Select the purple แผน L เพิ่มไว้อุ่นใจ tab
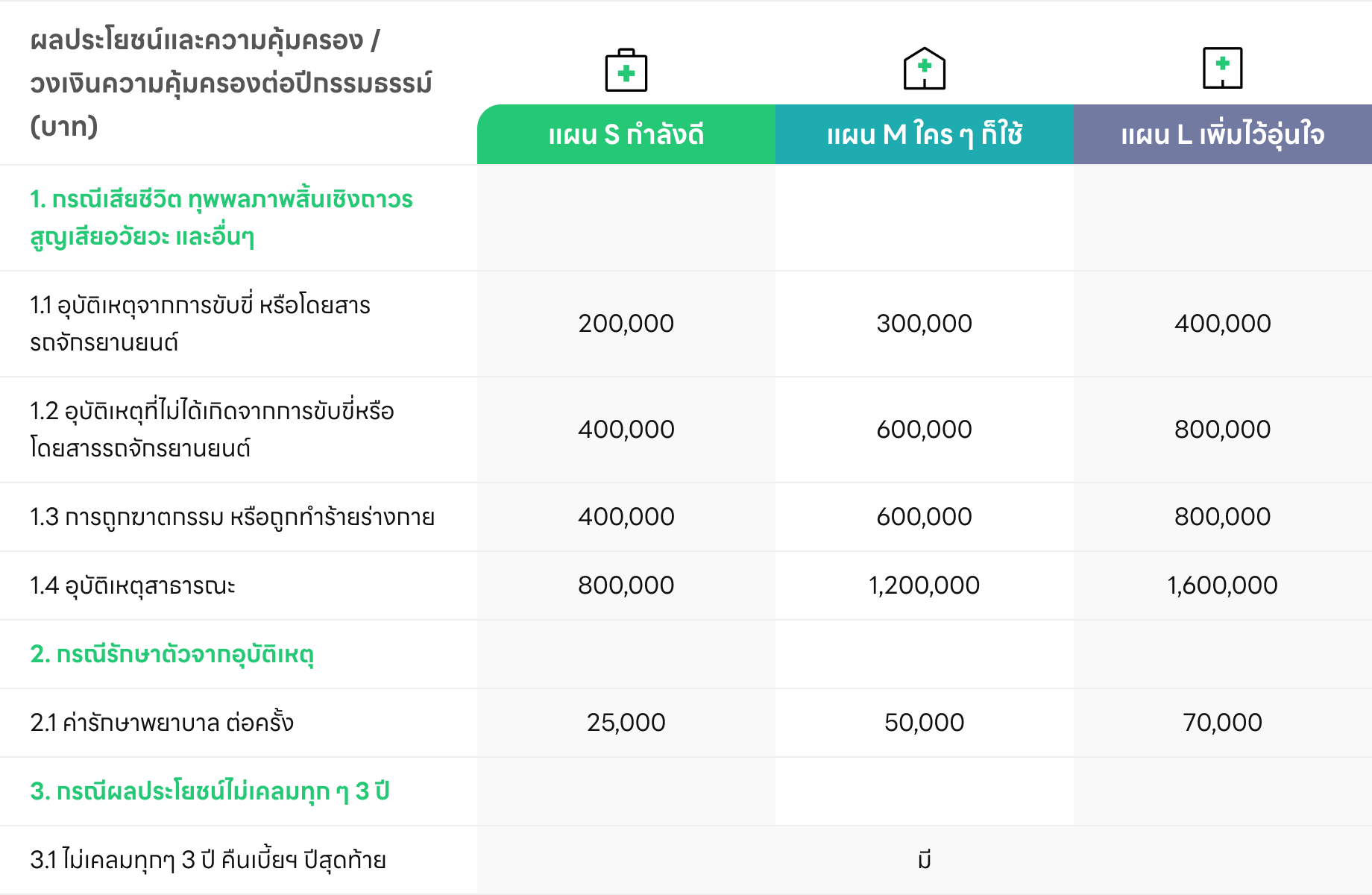Image resolution: width=1372 pixels, height=895 pixels. click(x=1222, y=135)
